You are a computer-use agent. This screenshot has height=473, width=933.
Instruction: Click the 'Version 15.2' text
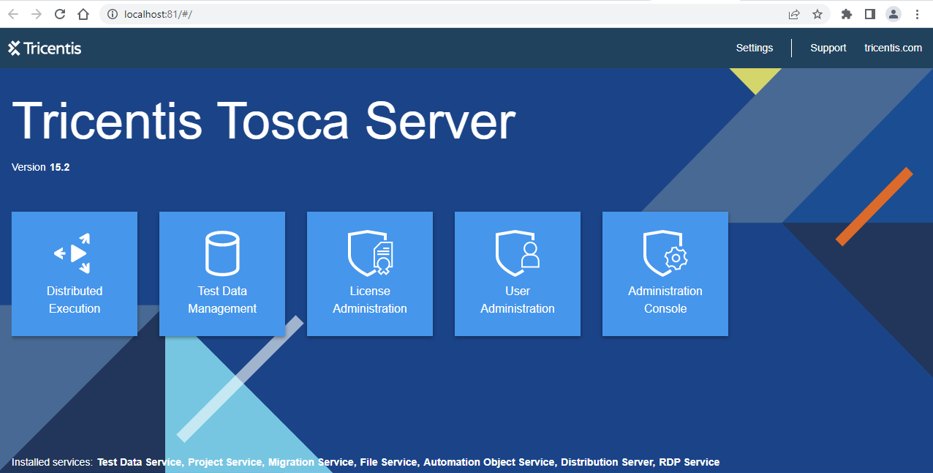[40, 167]
